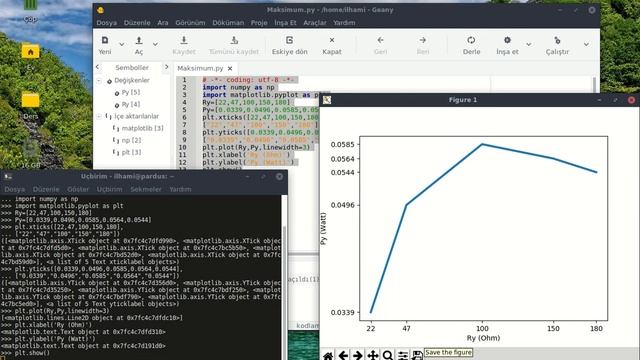Select the Py [5] symbol
640x360 pixels.
131,93
